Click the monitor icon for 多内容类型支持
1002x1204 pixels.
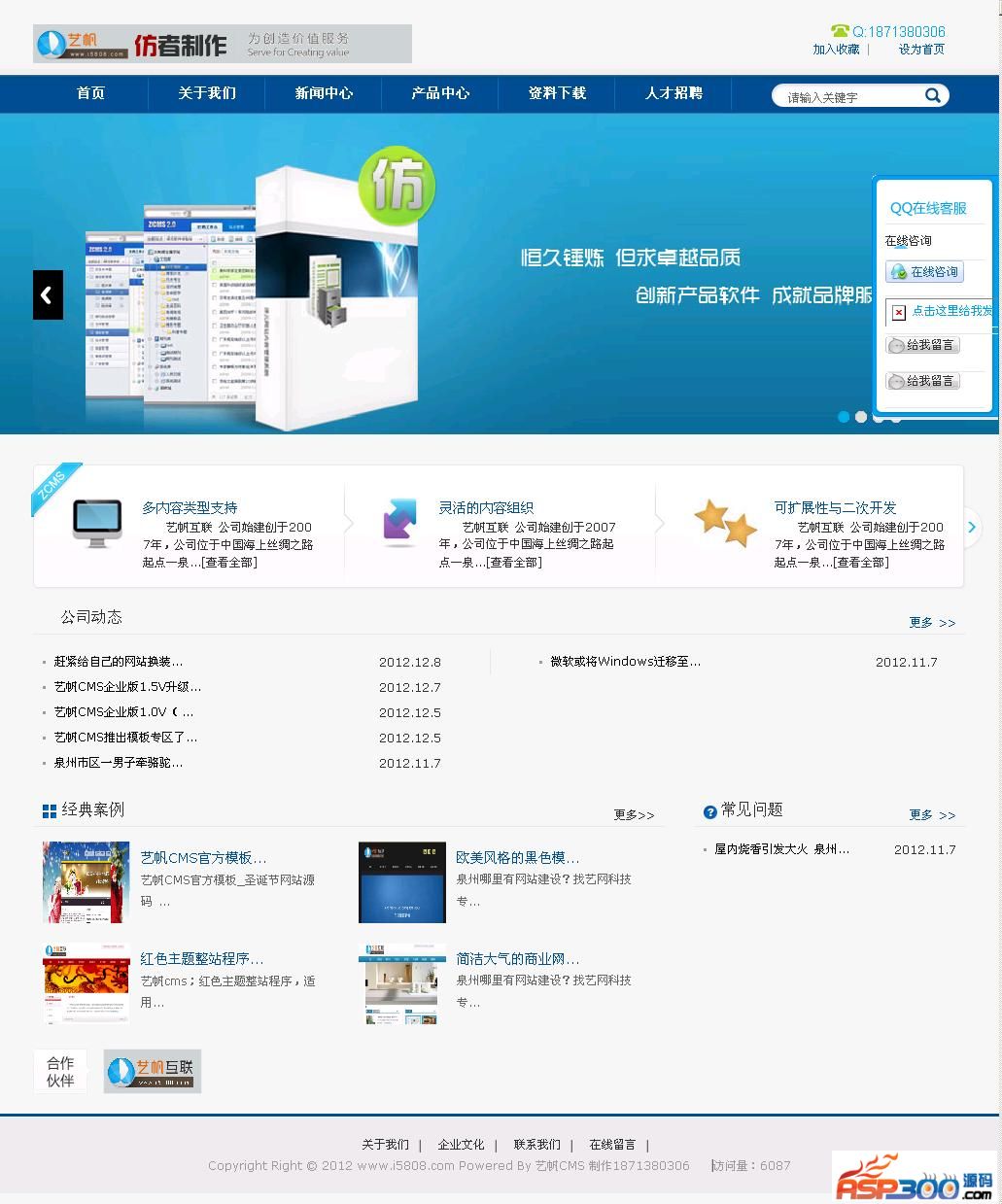[x=97, y=524]
